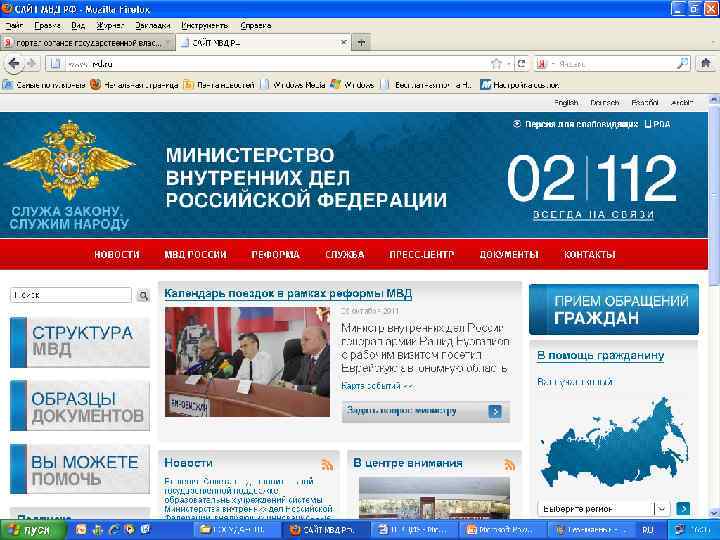Open the Календарь поездок в рамках реформы МВД link
The image size is (720, 540).
click(x=288, y=293)
